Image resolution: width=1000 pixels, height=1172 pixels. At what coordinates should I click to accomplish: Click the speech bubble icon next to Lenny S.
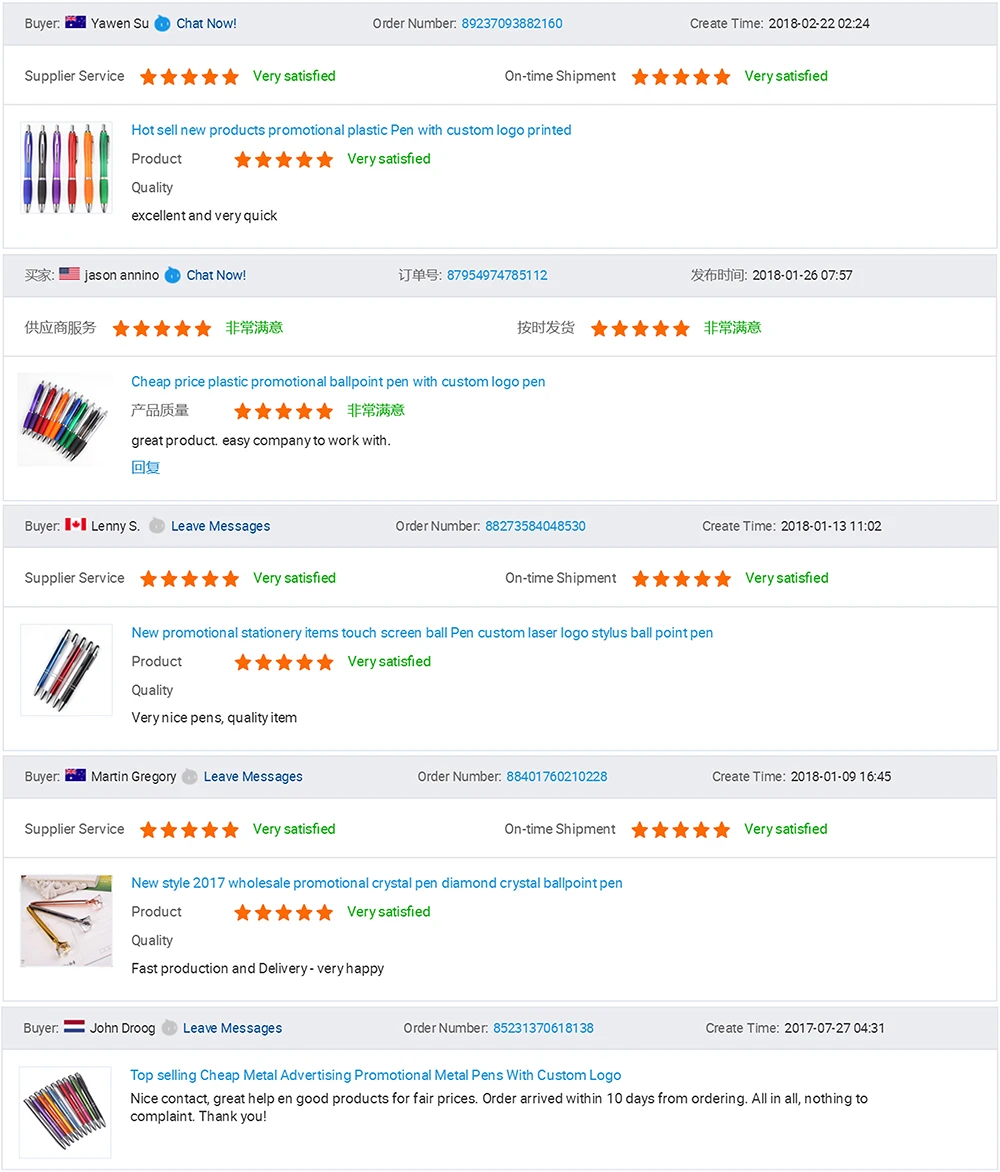[159, 525]
